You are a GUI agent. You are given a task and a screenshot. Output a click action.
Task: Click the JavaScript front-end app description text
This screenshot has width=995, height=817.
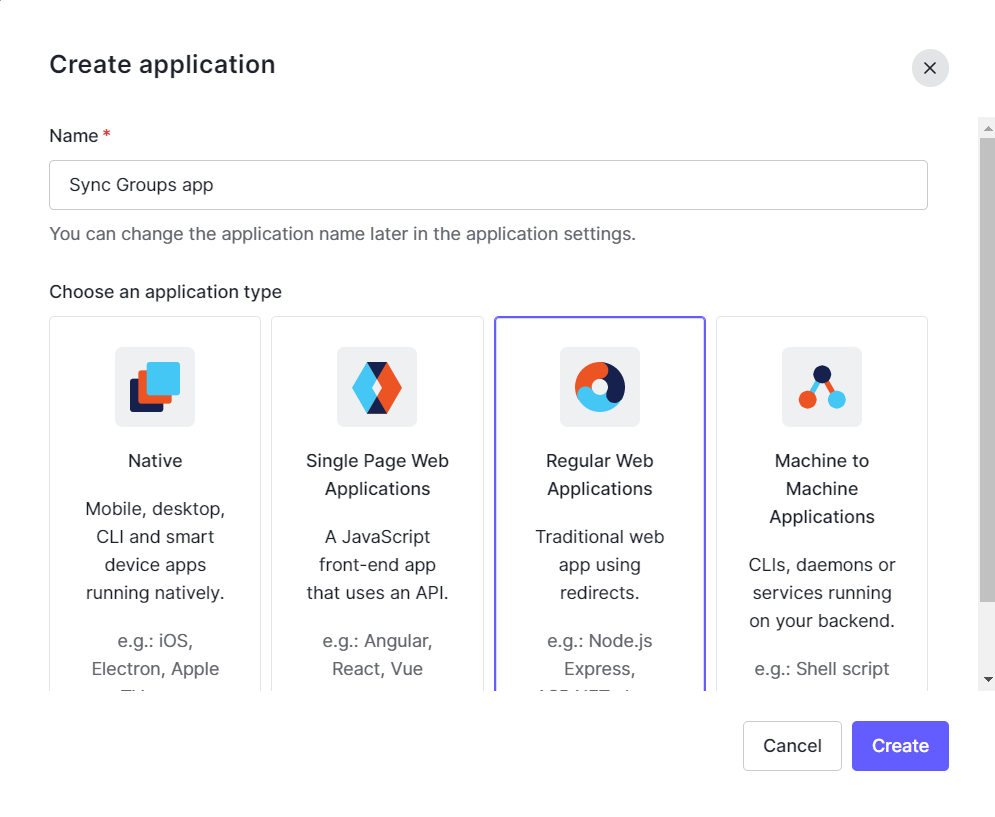377,565
